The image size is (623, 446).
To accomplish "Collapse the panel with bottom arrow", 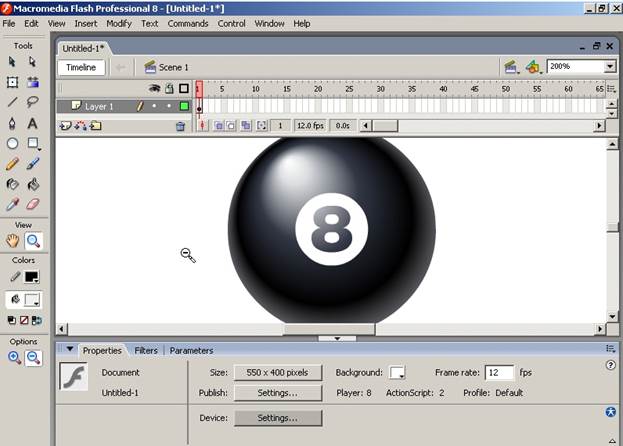I will point(337,339).
